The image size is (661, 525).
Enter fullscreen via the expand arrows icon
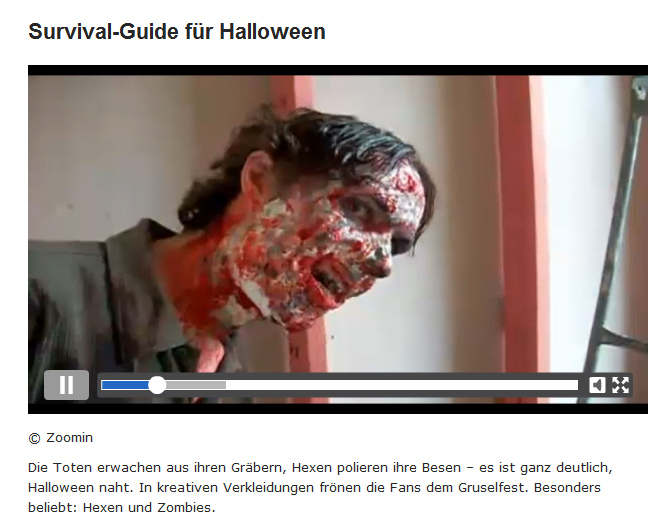(x=620, y=385)
